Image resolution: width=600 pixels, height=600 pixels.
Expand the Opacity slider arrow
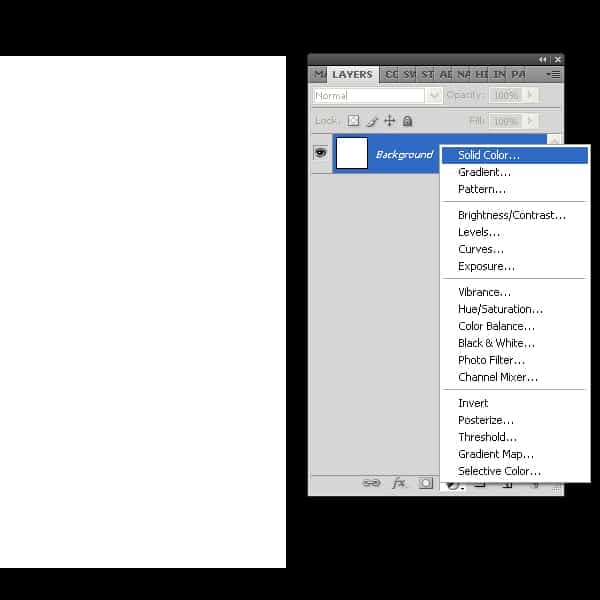click(530, 95)
